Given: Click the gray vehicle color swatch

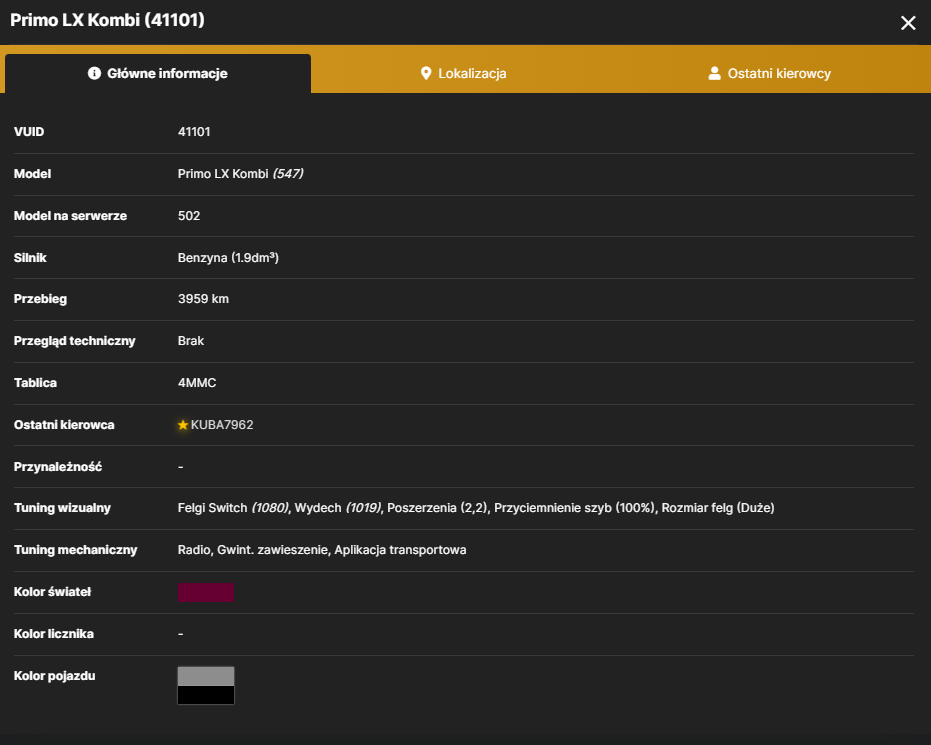Looking at the screenshot, I should (x=206, y=676).
